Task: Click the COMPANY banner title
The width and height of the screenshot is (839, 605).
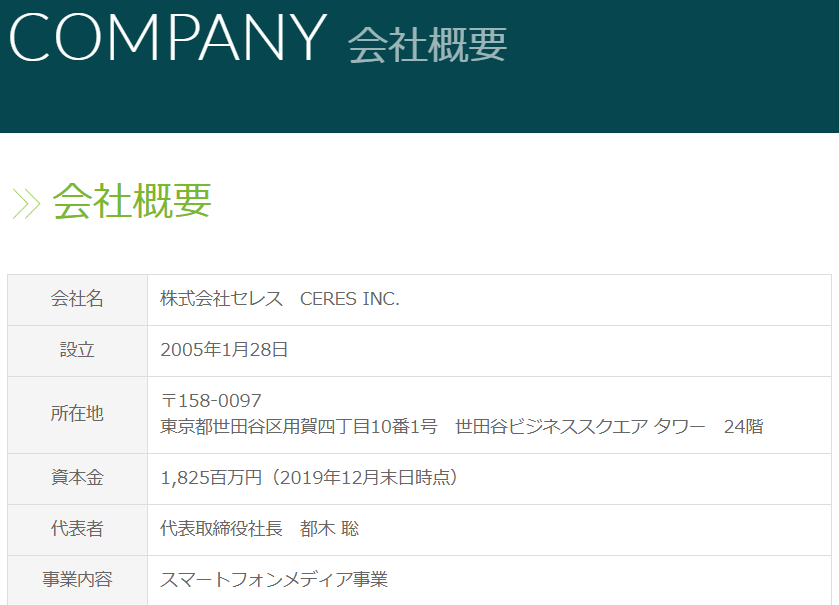Action: point(168,37)
